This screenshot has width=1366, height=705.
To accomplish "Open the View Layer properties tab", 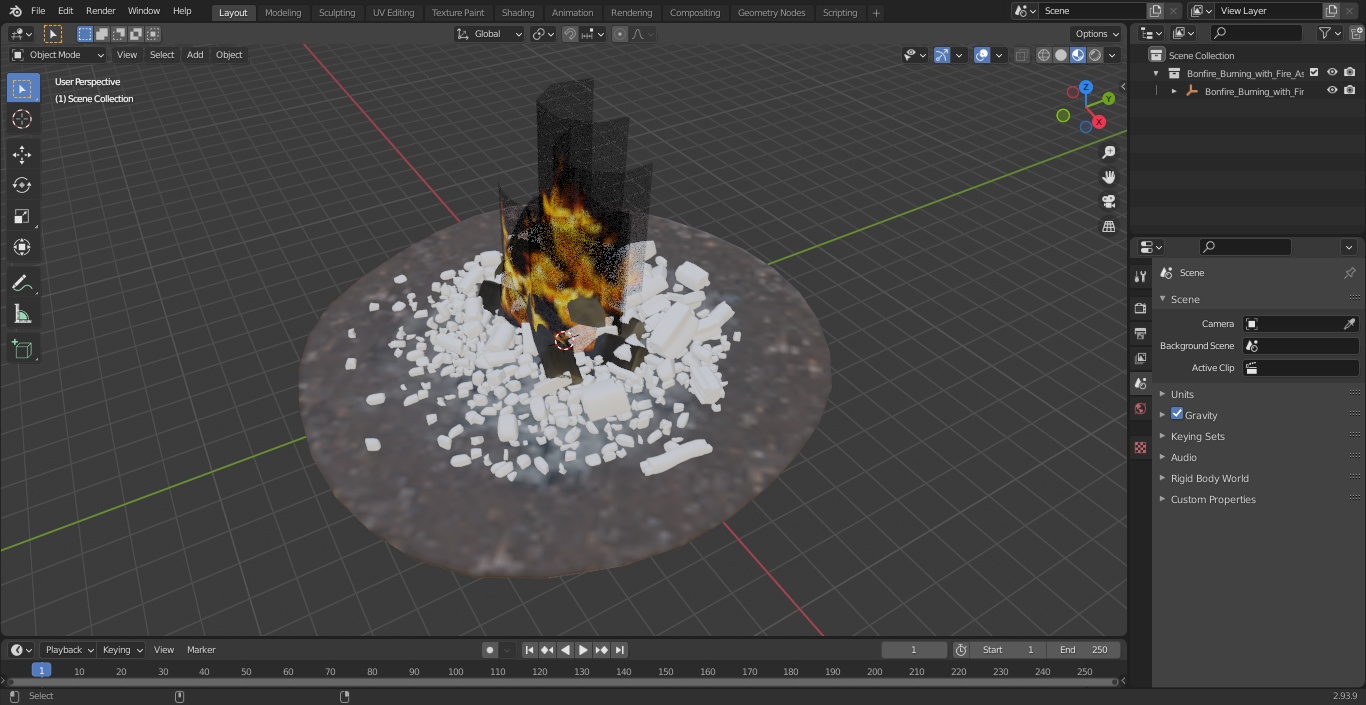I will 1140,358.
